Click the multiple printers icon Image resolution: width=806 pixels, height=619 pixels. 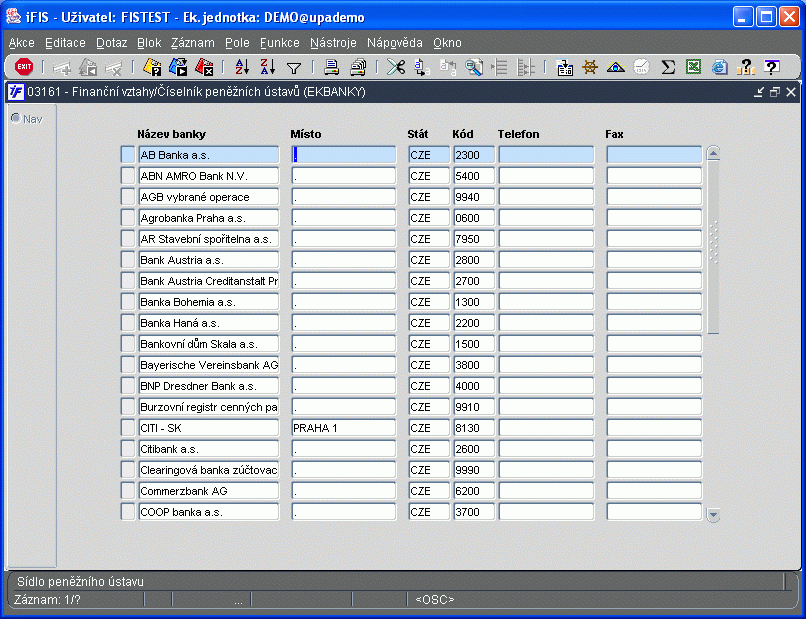click(x=358, y=67)
